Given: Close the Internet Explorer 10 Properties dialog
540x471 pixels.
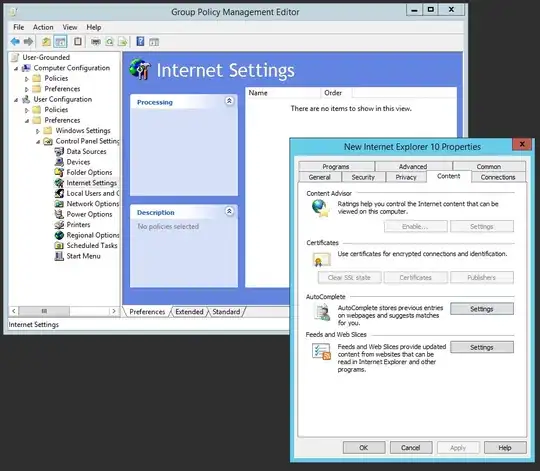Looking at the screenshot, I should tap(522, 144).
